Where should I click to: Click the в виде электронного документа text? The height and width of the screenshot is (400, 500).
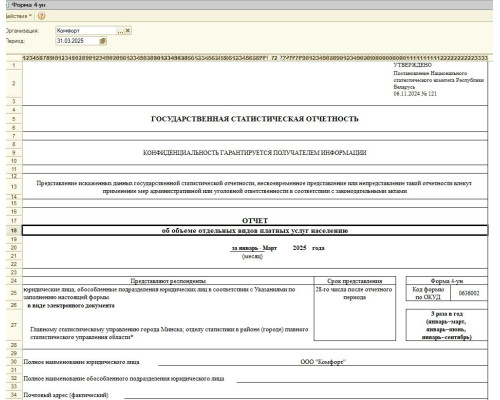pyautogui.click(x=71, y=305)
